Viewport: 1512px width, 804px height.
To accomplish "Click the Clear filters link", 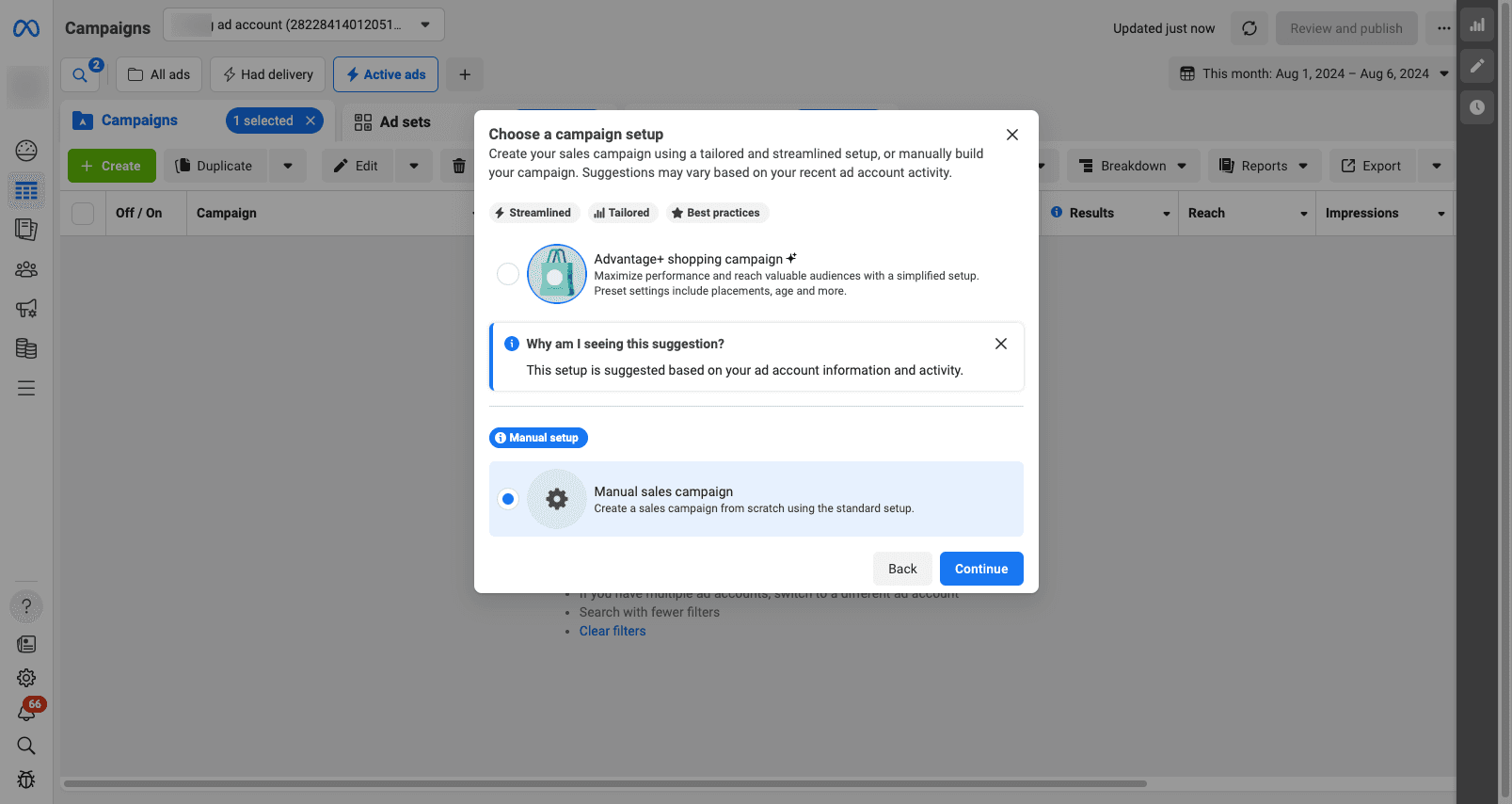I will click(x=613, y=631).
